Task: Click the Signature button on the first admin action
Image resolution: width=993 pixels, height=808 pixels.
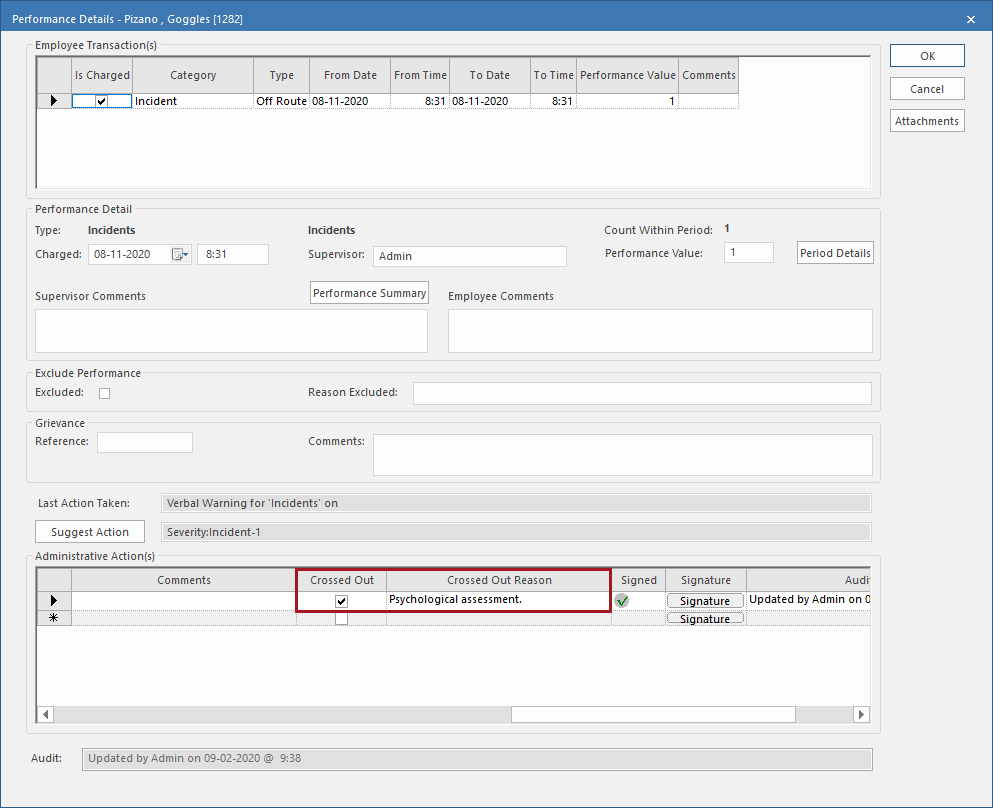Action: pyautogui.click(x=704, y=600)
